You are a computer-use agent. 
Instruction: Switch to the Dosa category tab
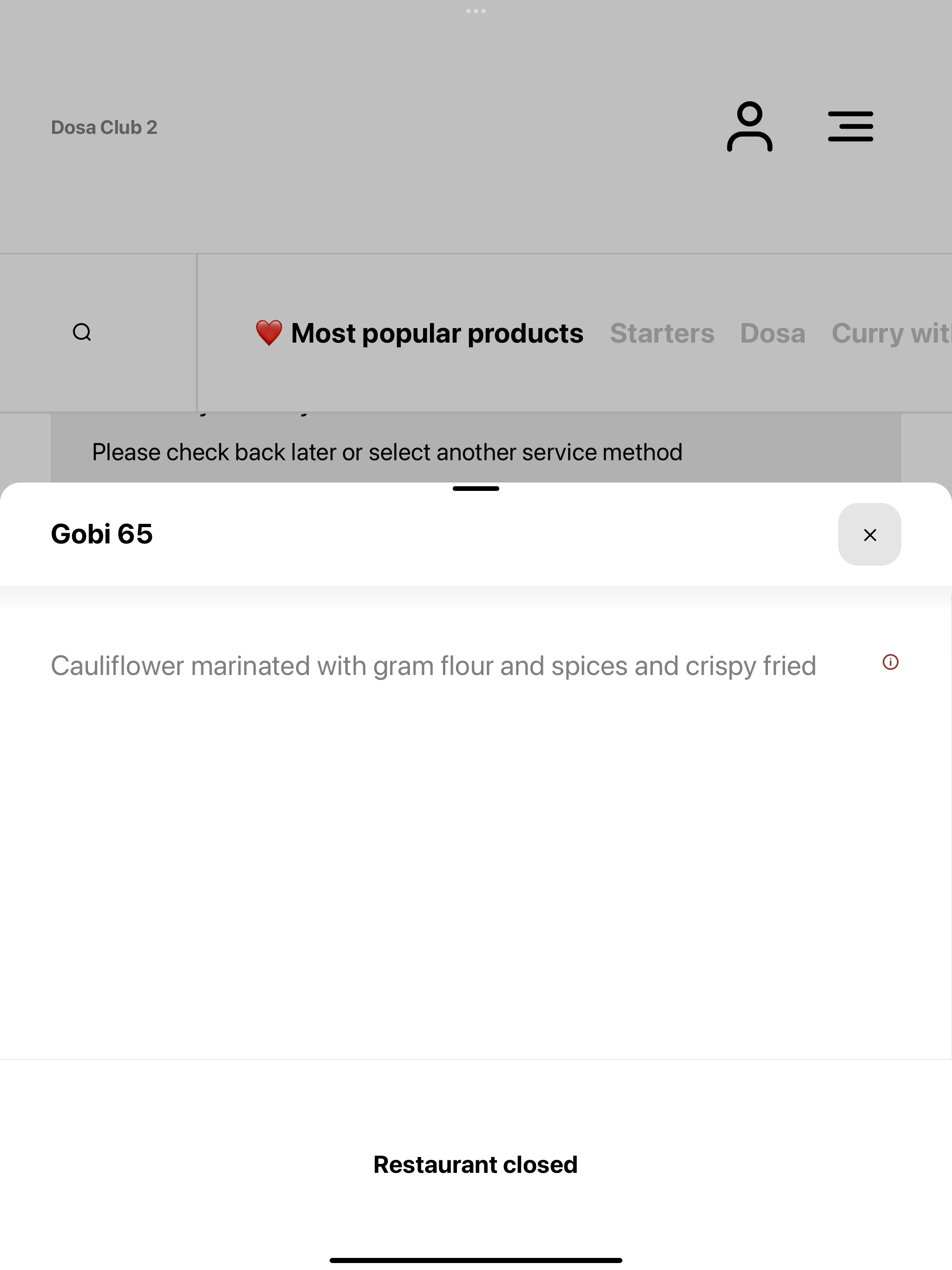click(x=773, y=333)
